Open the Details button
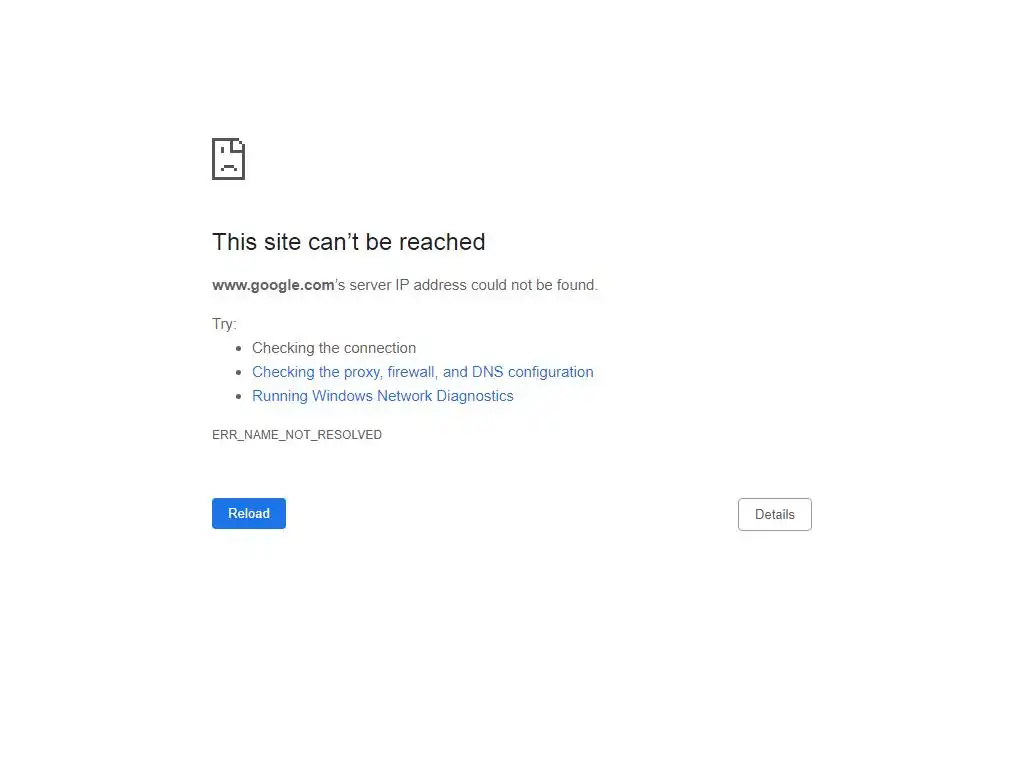The width and height of the screenshot is (1024, 768). [x=775, y=515]
